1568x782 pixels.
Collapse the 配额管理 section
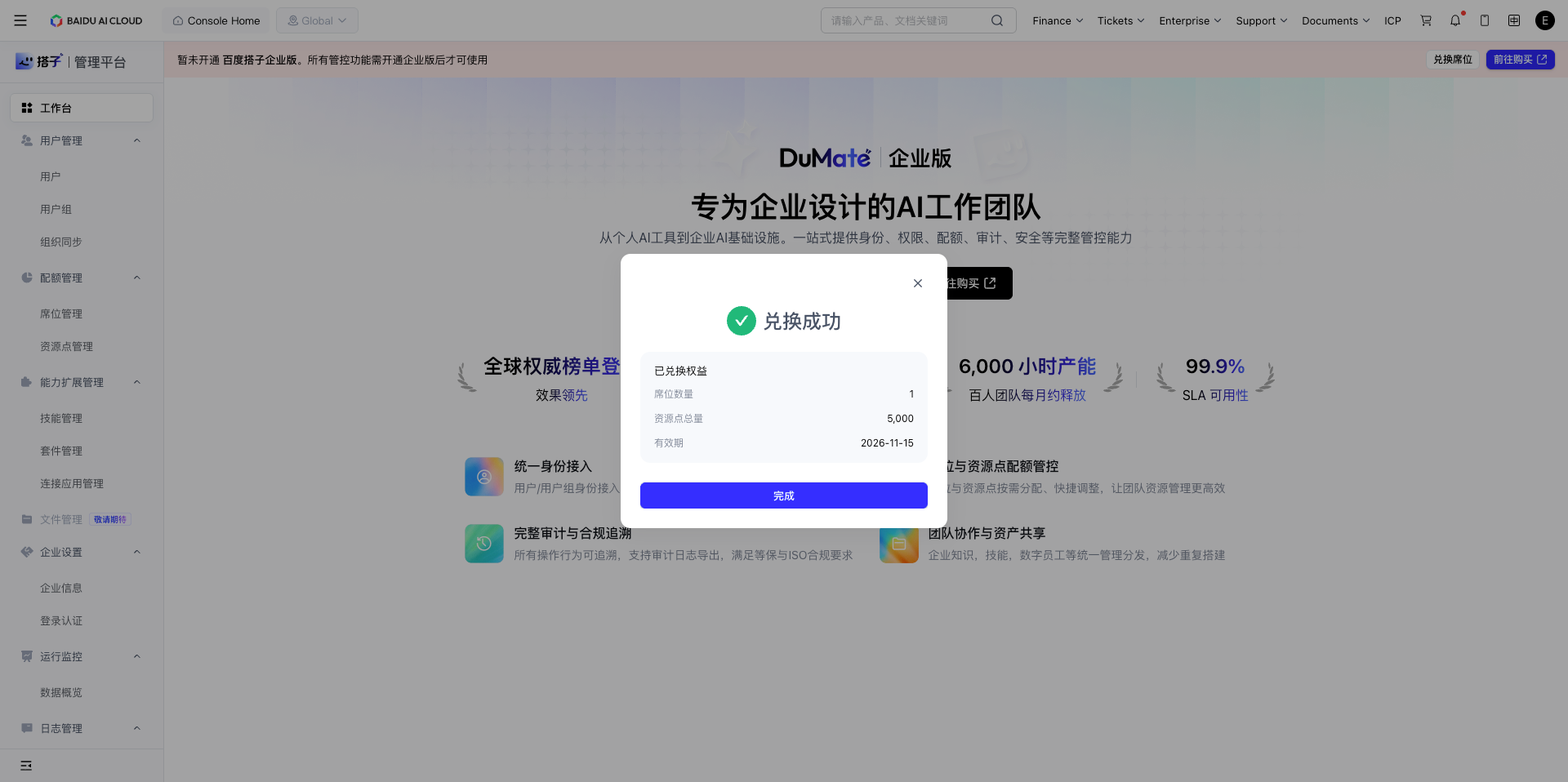click(137, 278)
